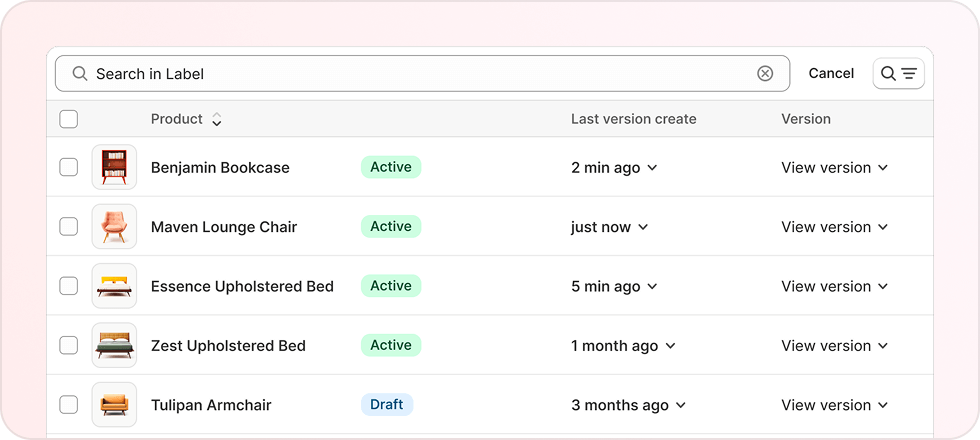980x440 pixels.
Task: Open the Benjamin Bookcase thumbnail
Action: [114, 167]
